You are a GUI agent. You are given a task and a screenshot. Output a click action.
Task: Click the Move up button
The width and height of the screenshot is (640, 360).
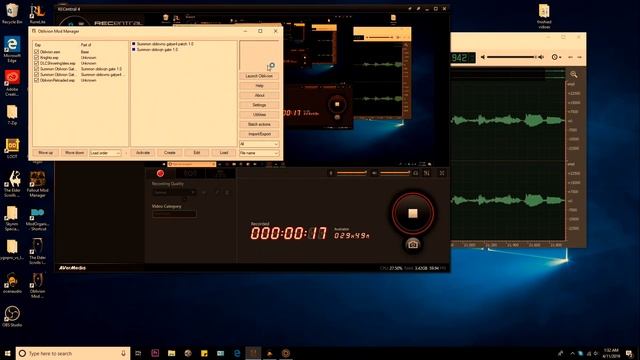[46, 153]
